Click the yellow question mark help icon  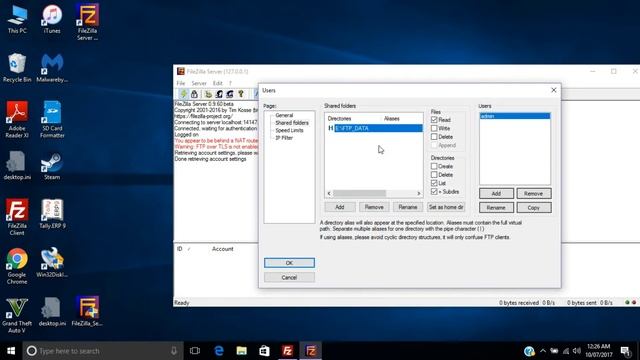tap(241, 94)
